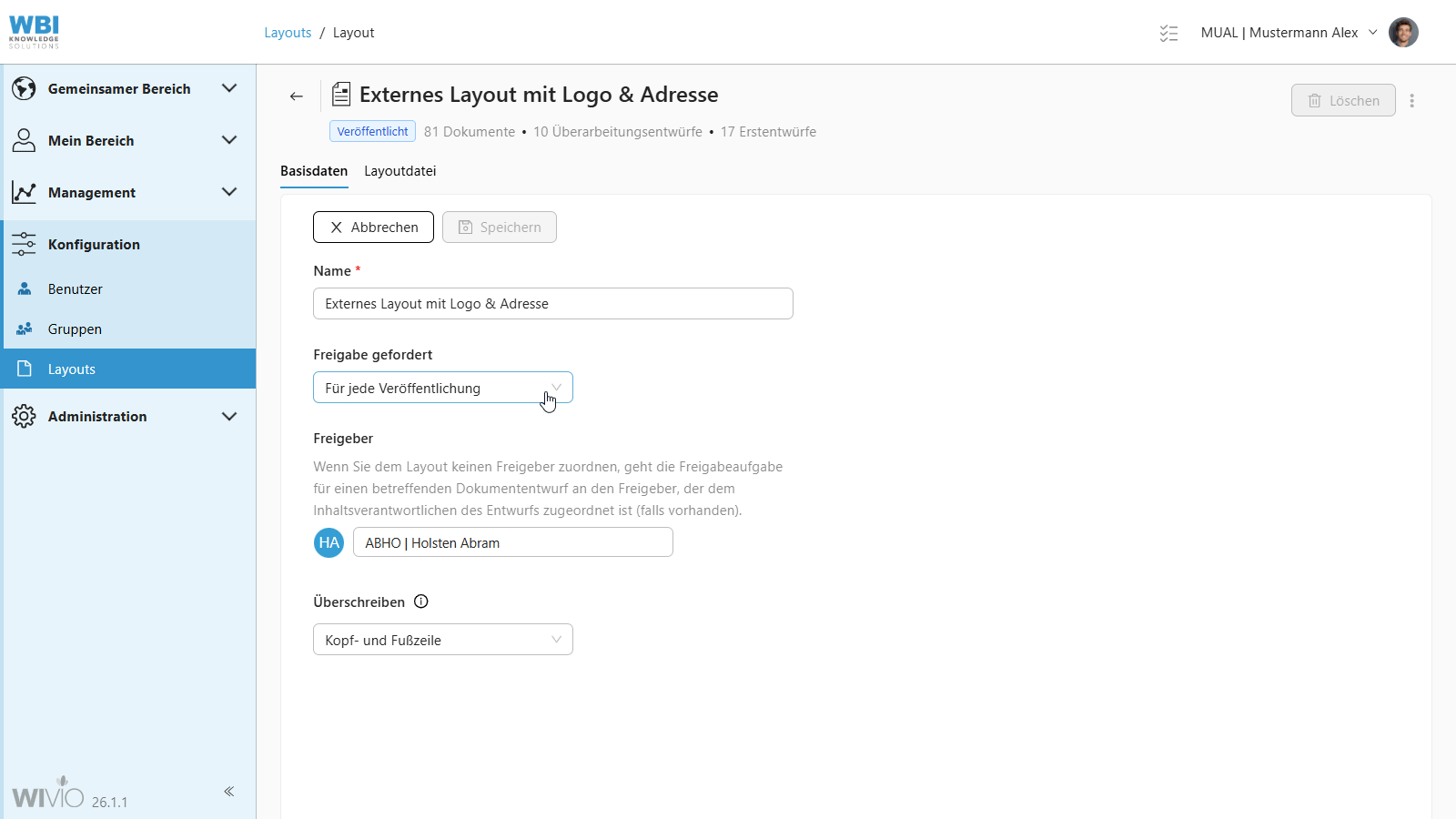The width and height of the screenshot is (1456, 819).
Task: Select the Mein Bereich person icon
Action: tap(23, 140)
